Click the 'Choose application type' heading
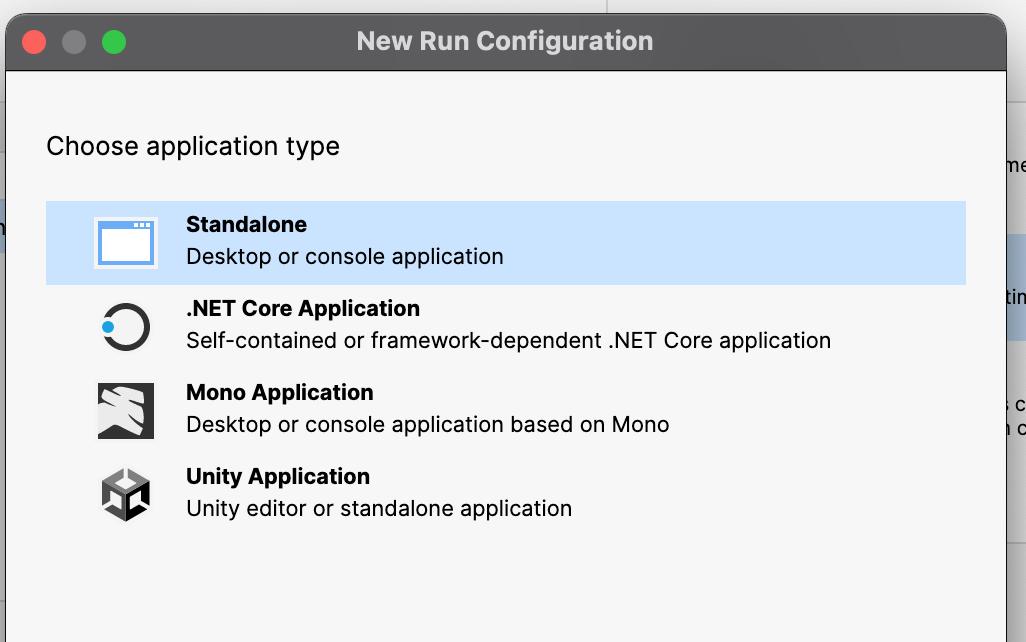Image resolution: width=1026 pixels, height=642 pixels. [193, 146]
